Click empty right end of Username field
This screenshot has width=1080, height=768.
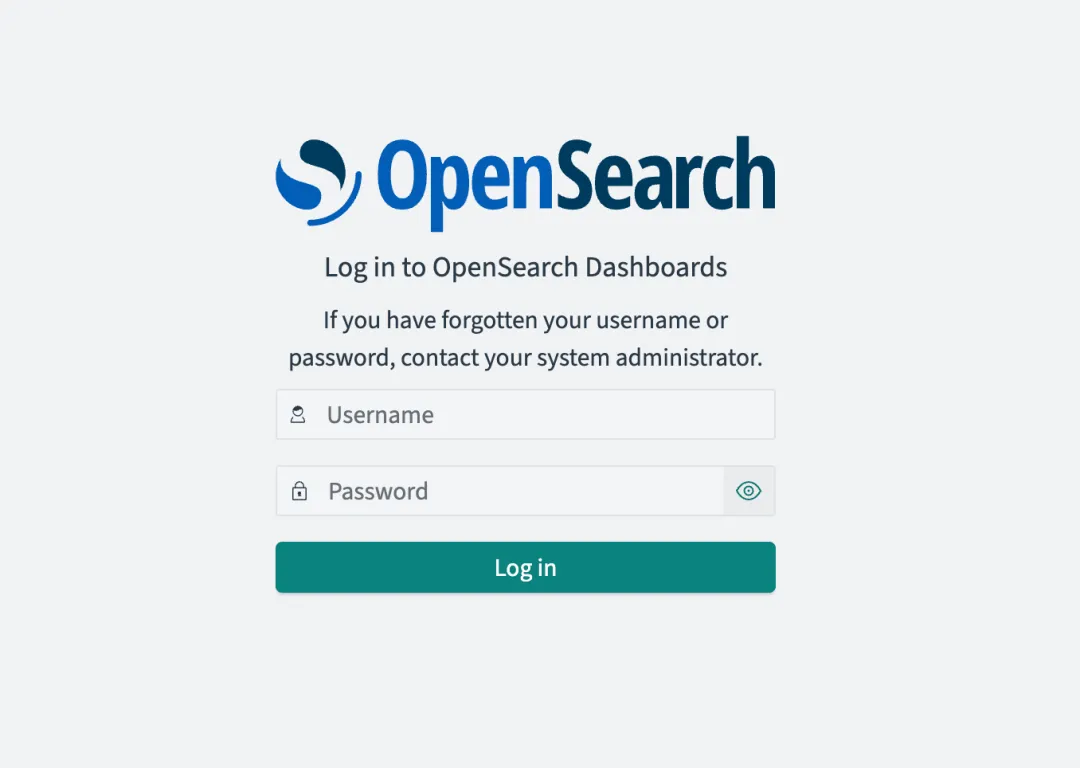[x=723, y=414]
